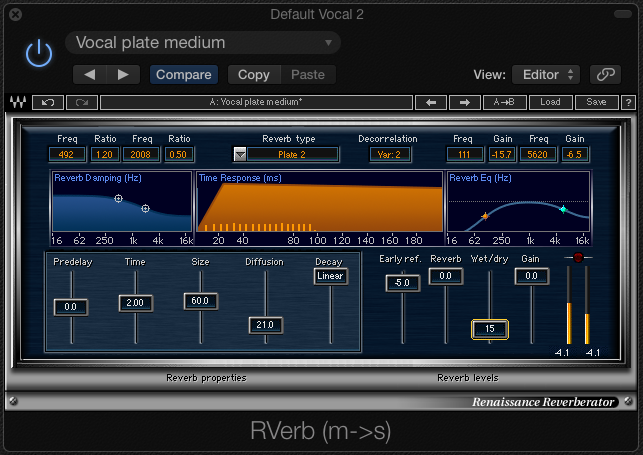Image resolution: width=643 pixels, height=455 pixels.
Task: Select the low damping marker in graph
Action: pyautogui.click(x=119, y=199)
